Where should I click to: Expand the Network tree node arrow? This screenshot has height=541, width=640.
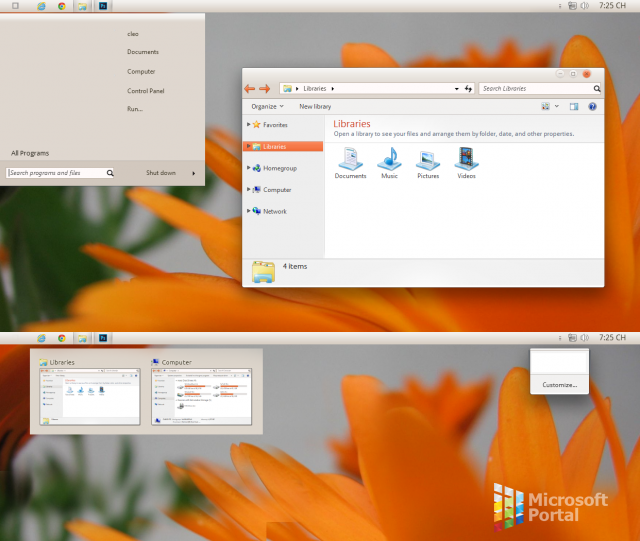[x=249, y=211]
